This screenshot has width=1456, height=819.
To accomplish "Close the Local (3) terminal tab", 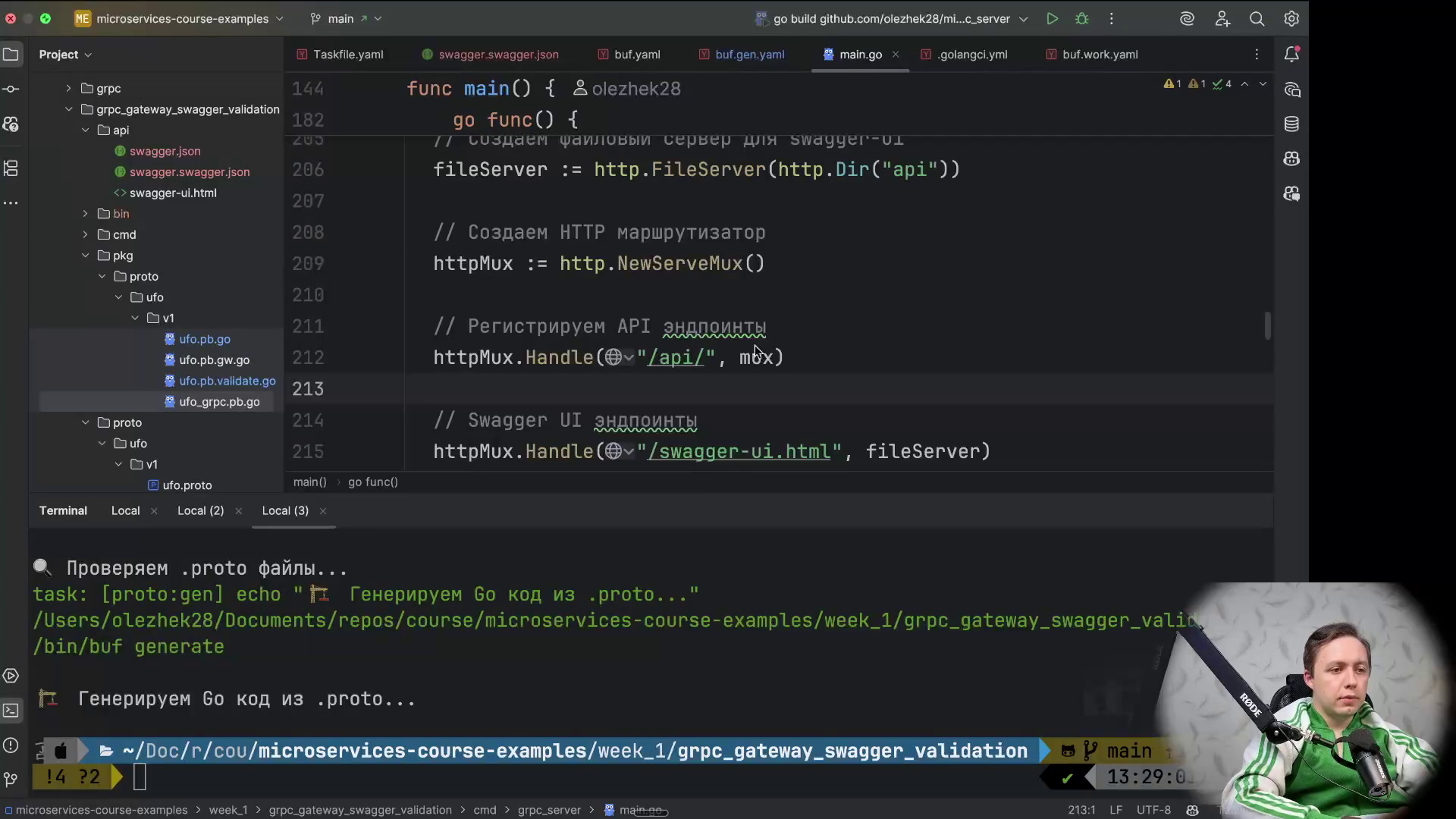I will tap(323, 511).
